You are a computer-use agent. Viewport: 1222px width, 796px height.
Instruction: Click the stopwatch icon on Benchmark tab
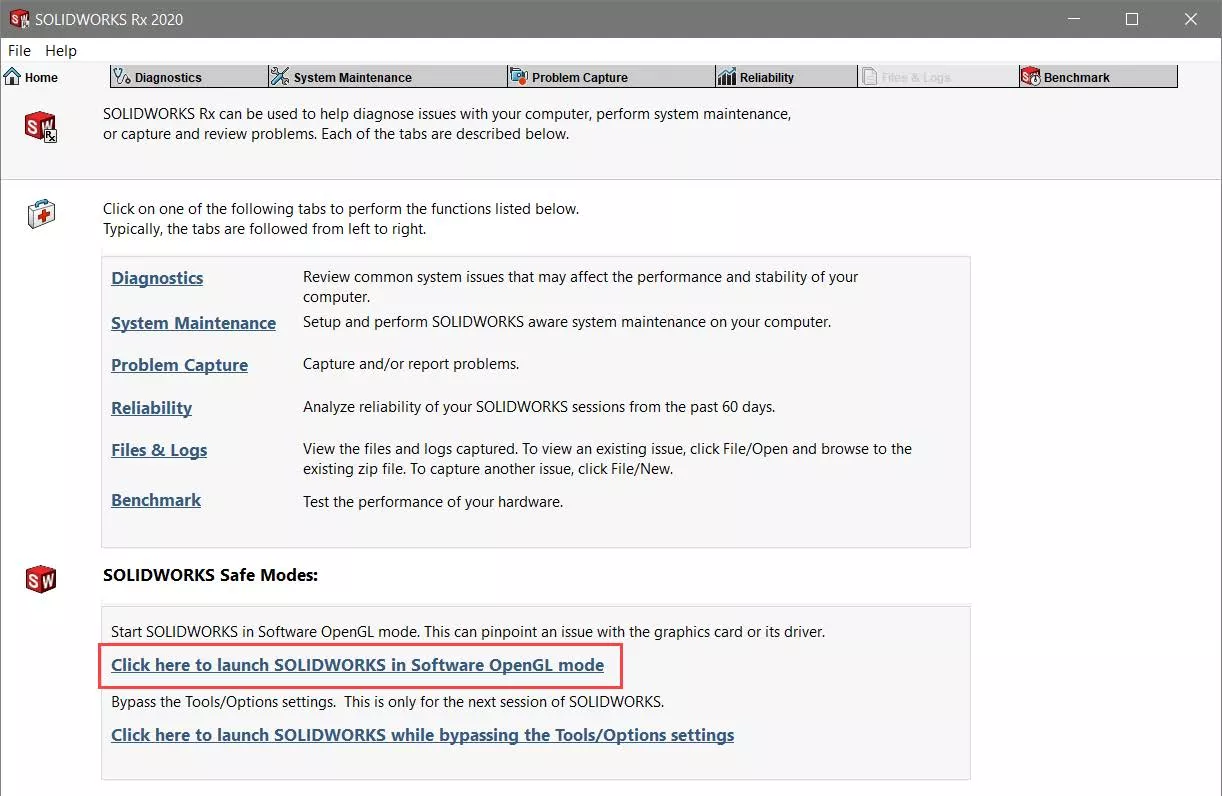1031,77
